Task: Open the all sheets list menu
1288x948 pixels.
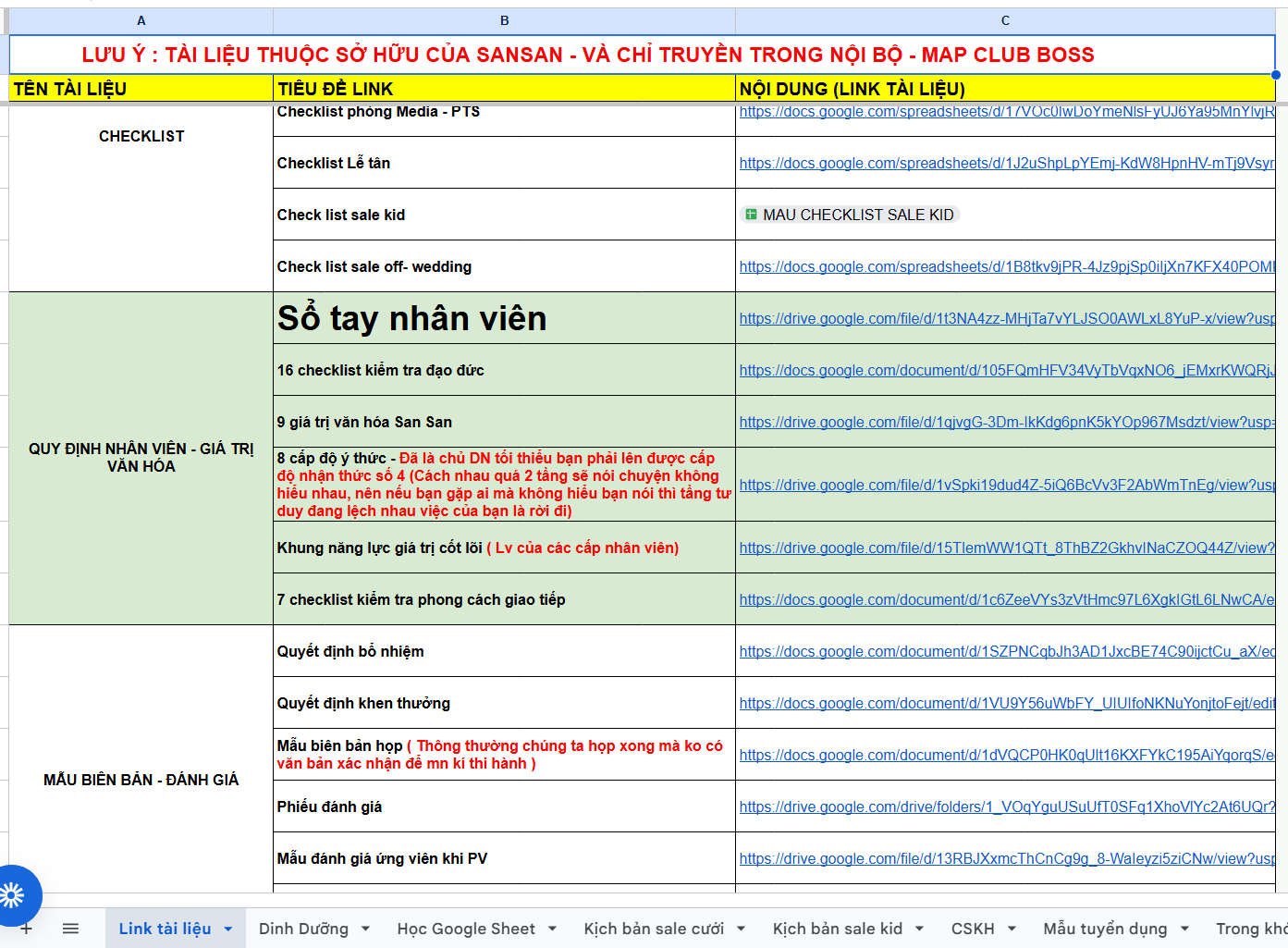Action: pyautogui.click(x=70, y=929)
